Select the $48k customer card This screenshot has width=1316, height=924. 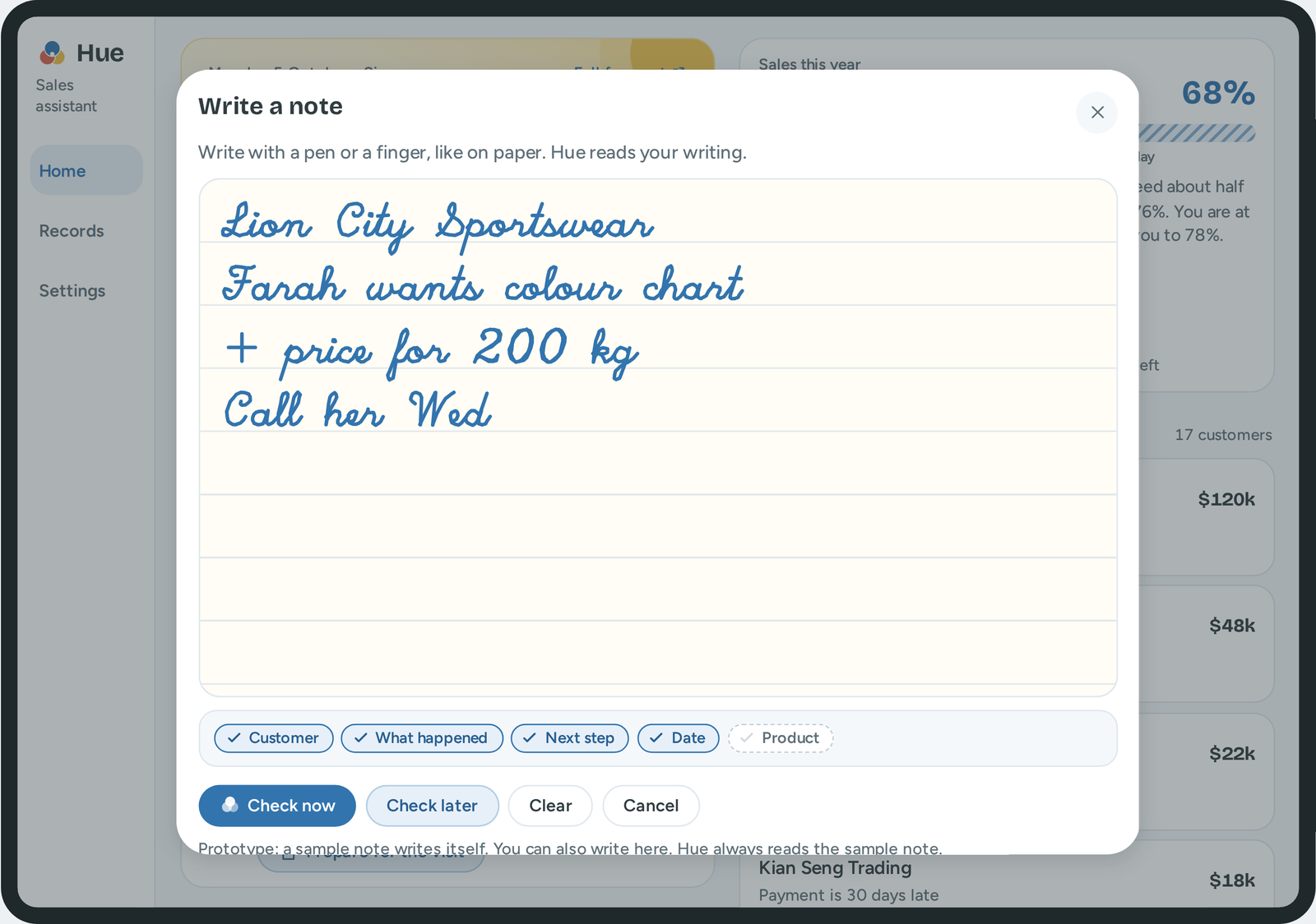click(x=1207, y=644)
